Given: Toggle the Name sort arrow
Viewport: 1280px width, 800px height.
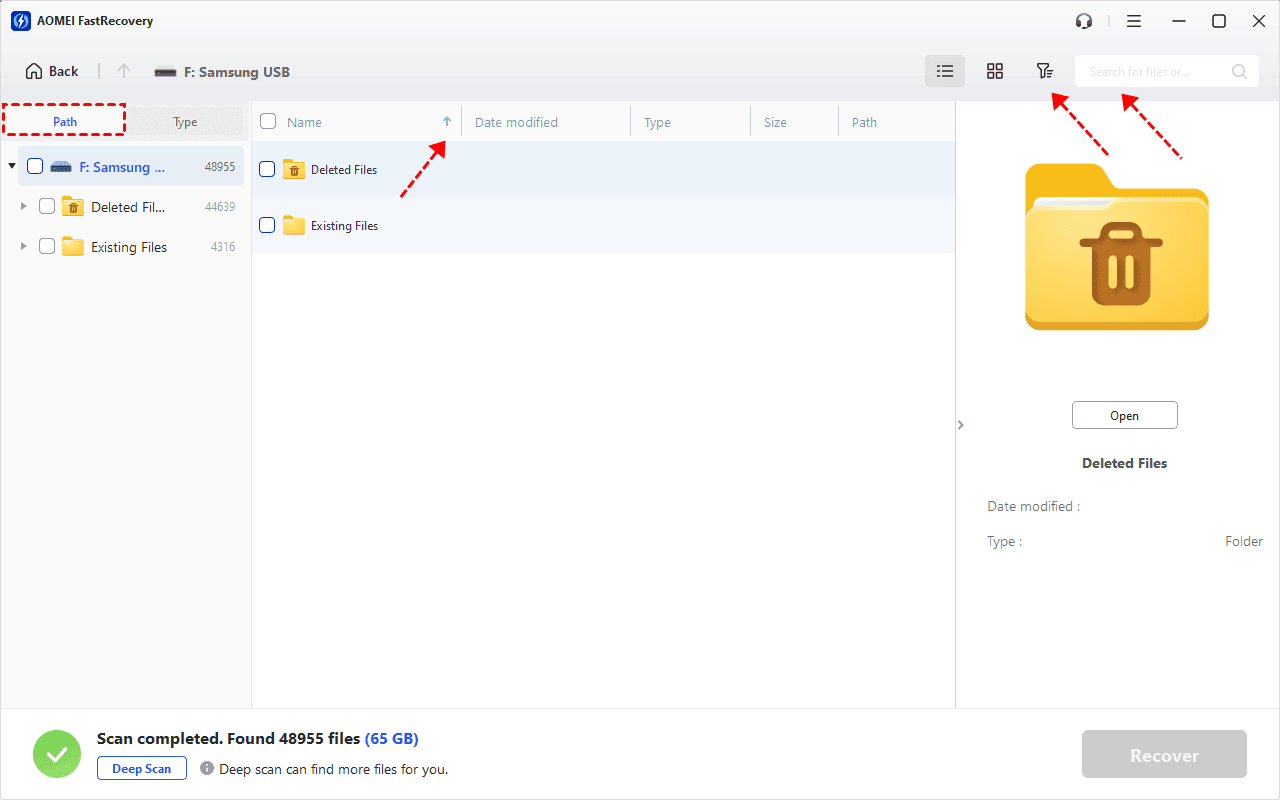Looking at the screenshot, I should pos(447,122).
